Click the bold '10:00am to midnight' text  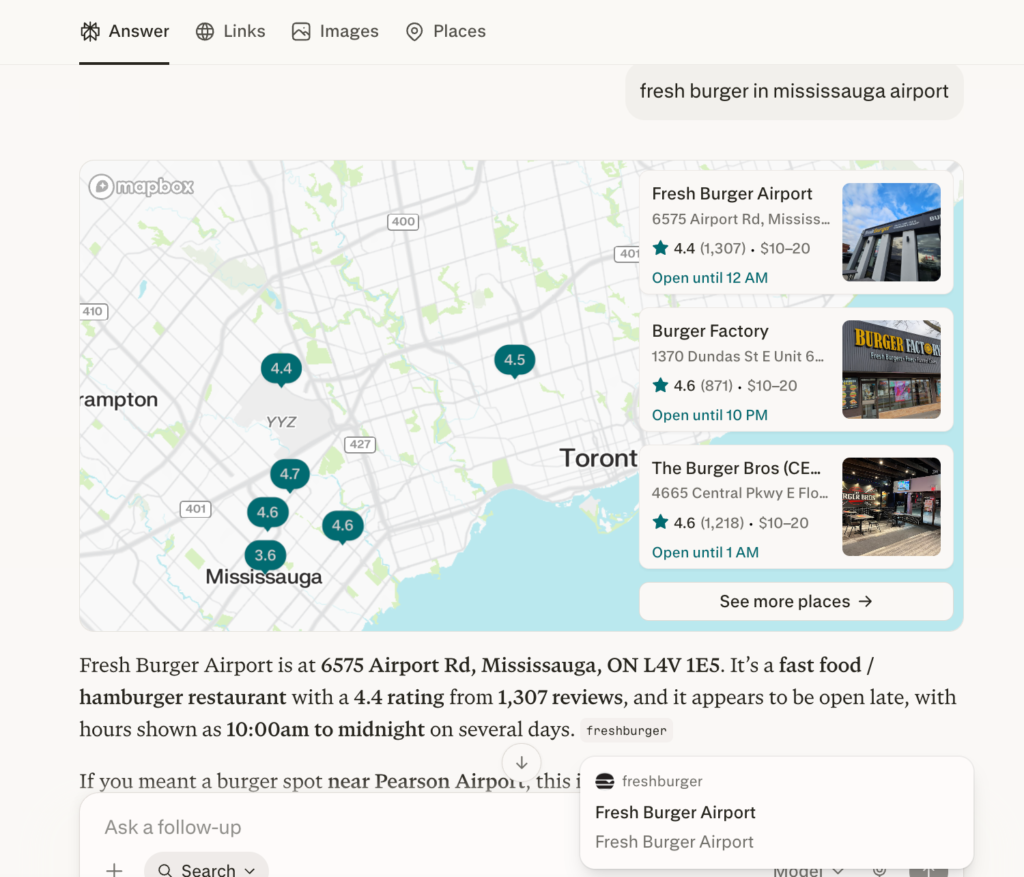click(x=325, y=729)
